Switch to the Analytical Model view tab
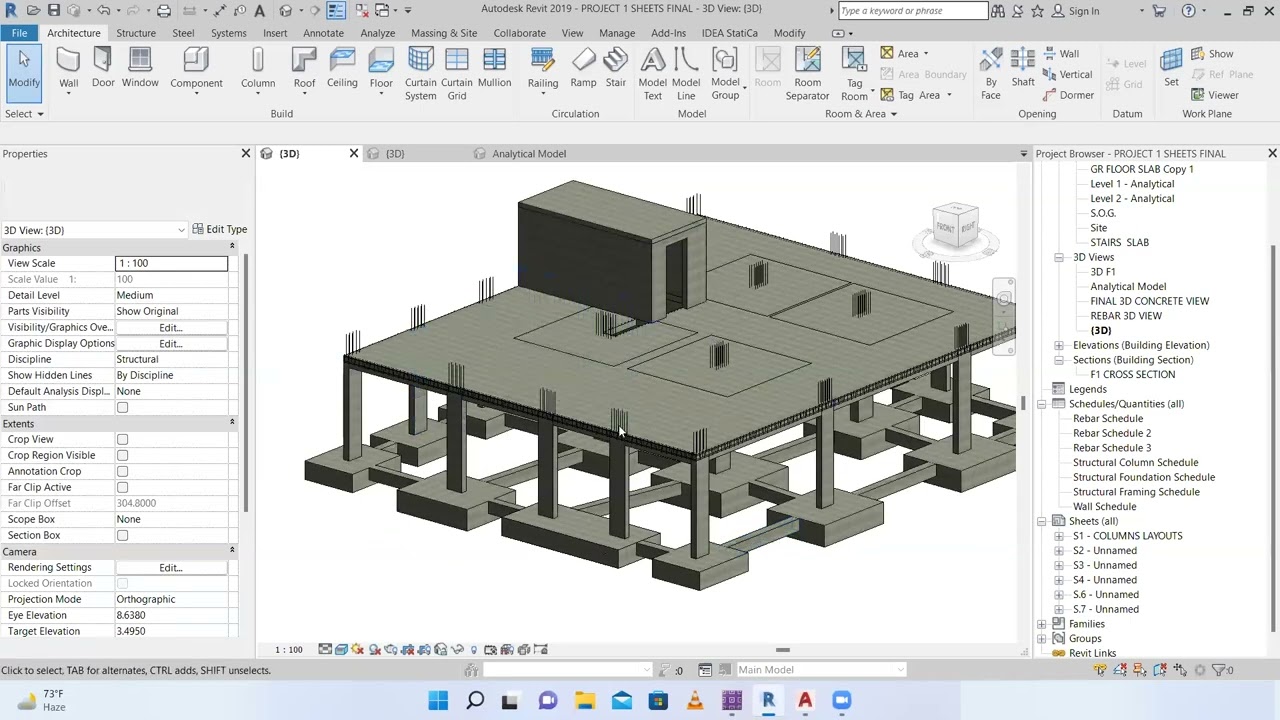Viewport: 1280px width, 720px height. 529,154
